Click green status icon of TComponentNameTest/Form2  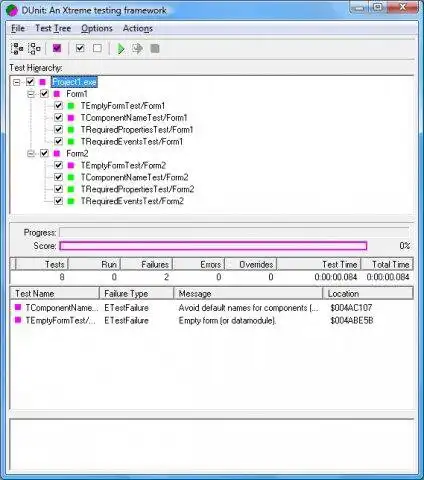(71, 177)
